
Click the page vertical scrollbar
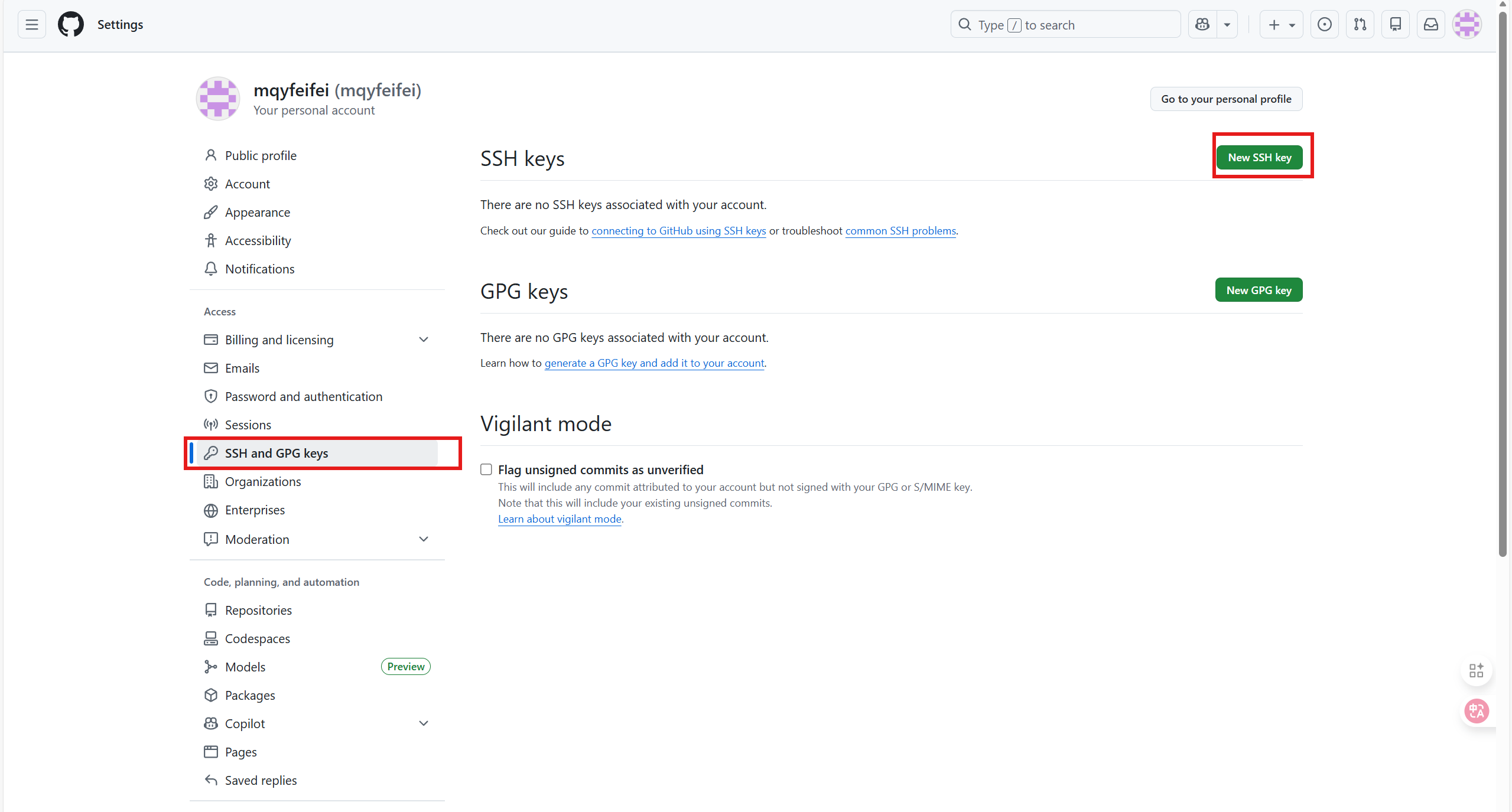[1503, 283]
